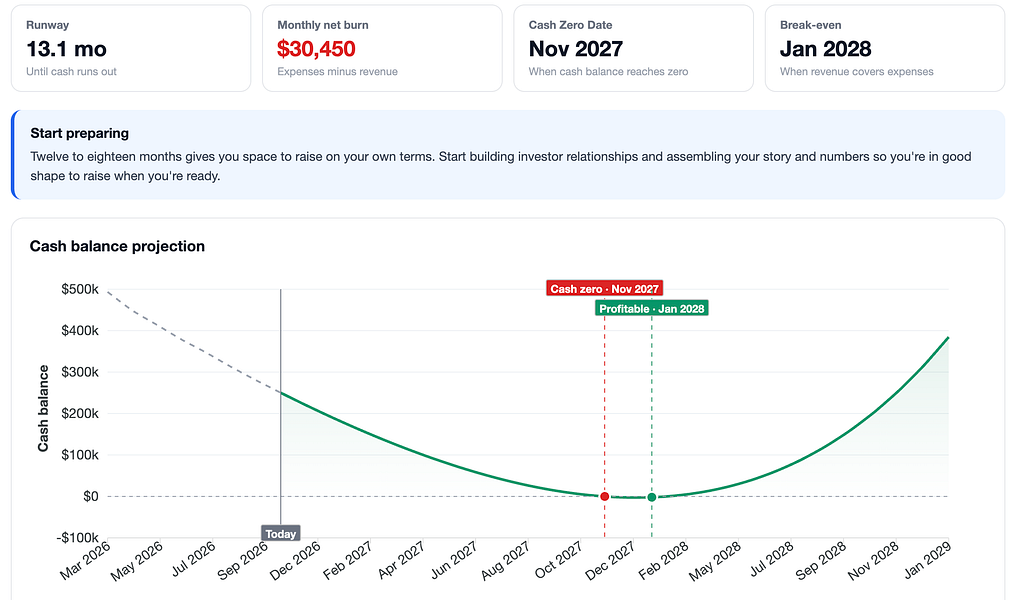The height and width of the screenshot is (600, 1017).
Task: Click the "Dec 2027" x-axis label
Action: coord(610,560)
